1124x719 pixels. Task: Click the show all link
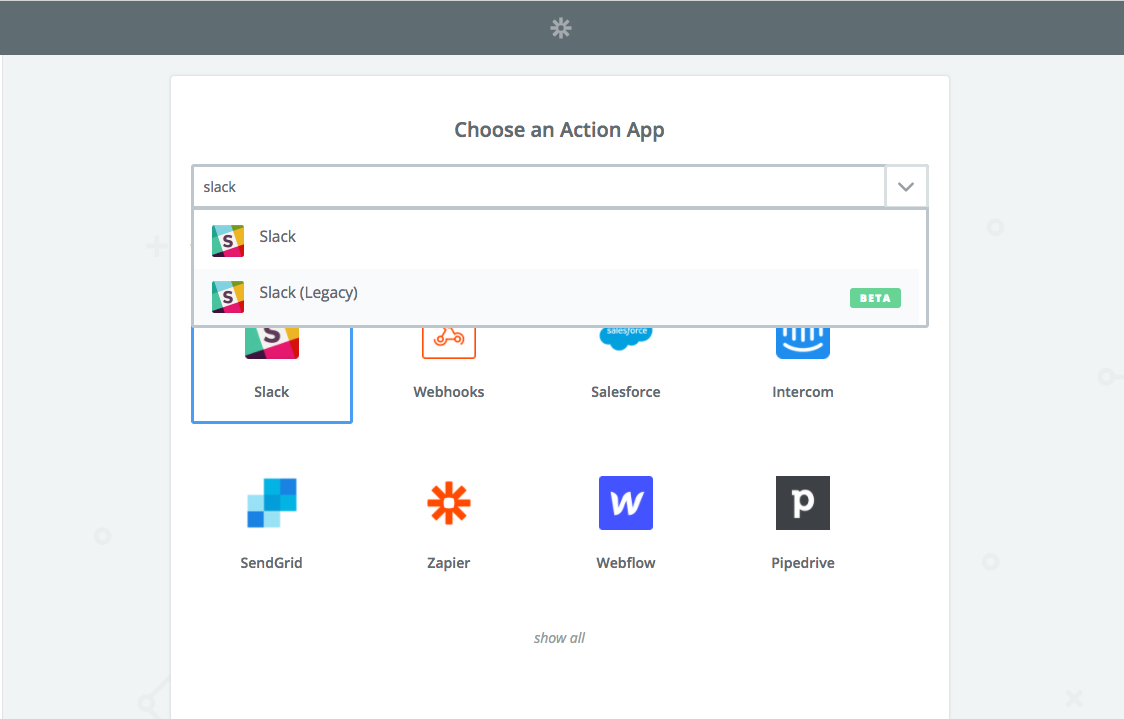point(559,638)
